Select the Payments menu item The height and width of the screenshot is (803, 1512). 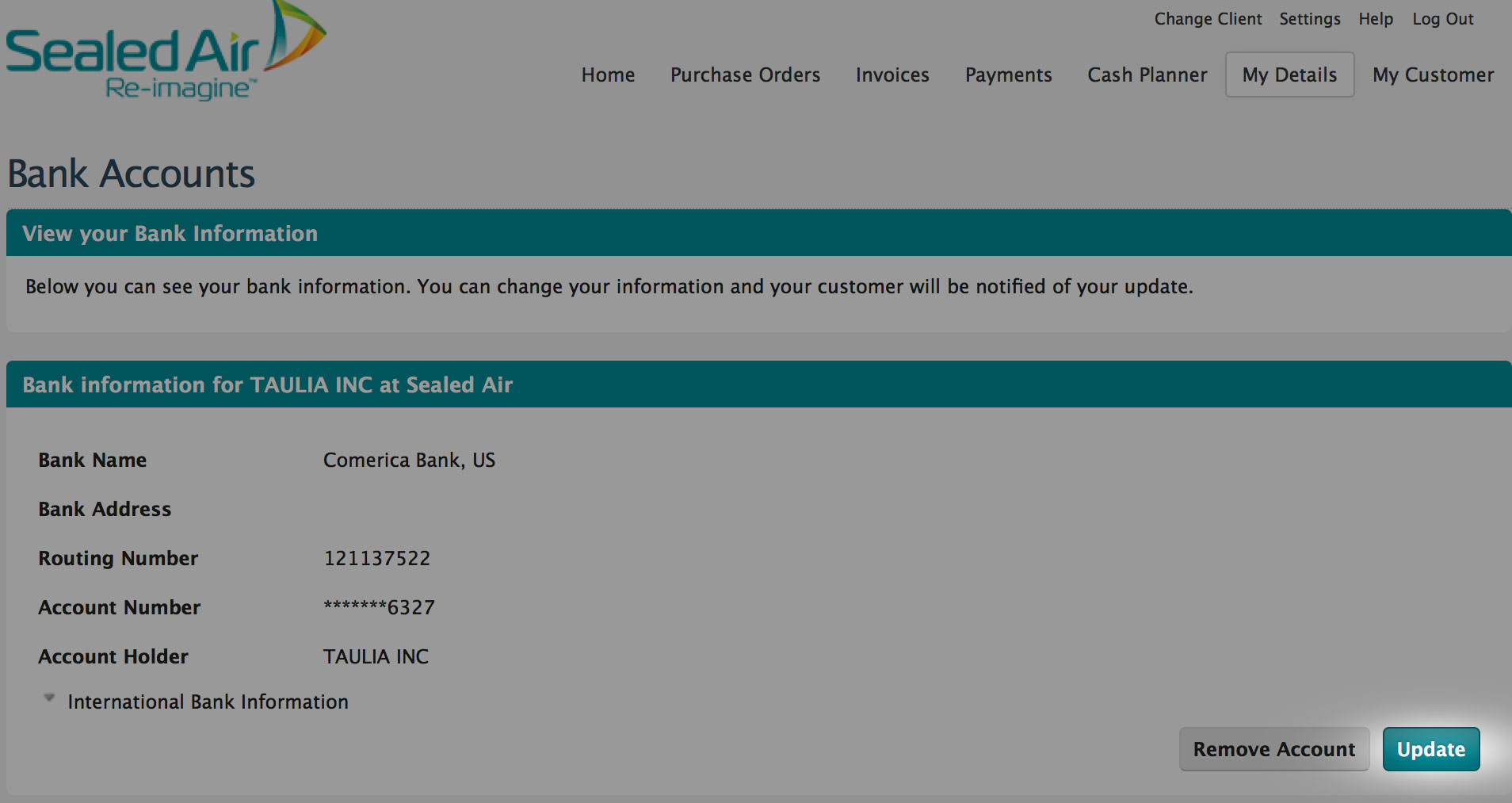1008,75
